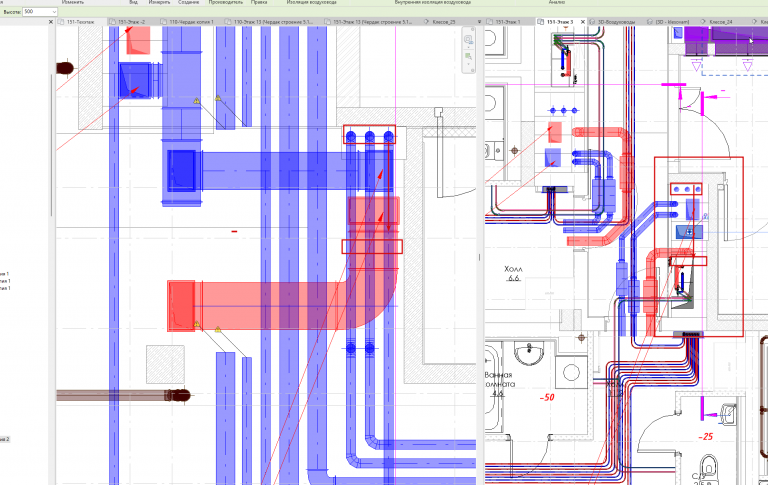Click the Проводитель ribbon panel label

225,2
